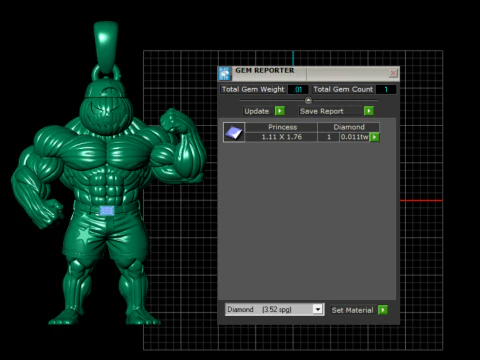The image size is (480, 360).
Task: Click the 1.11 X 1.76 size cell
Action: pos(282,137)
